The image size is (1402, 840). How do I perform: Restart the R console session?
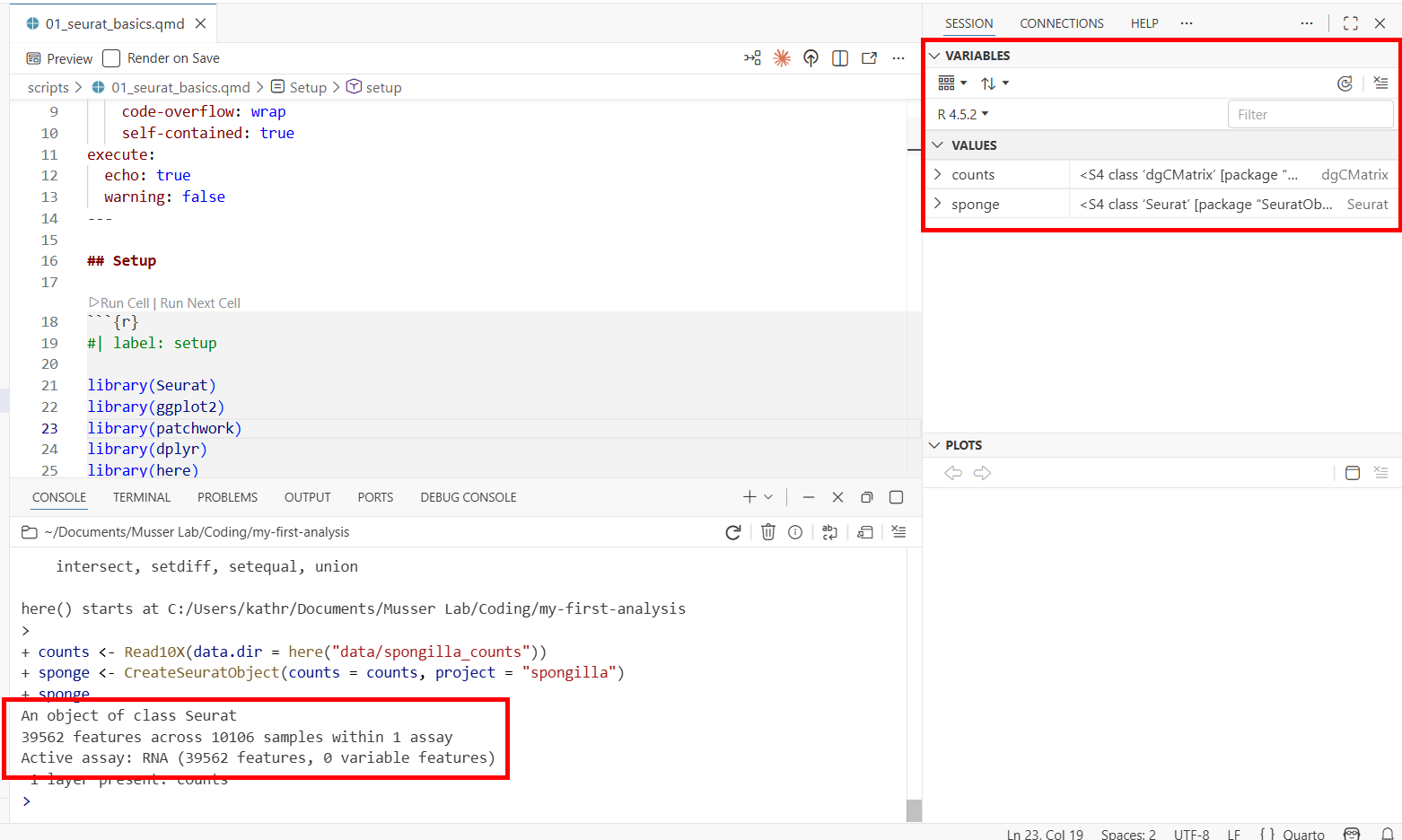pyautogui.click(x=733, y=532)
